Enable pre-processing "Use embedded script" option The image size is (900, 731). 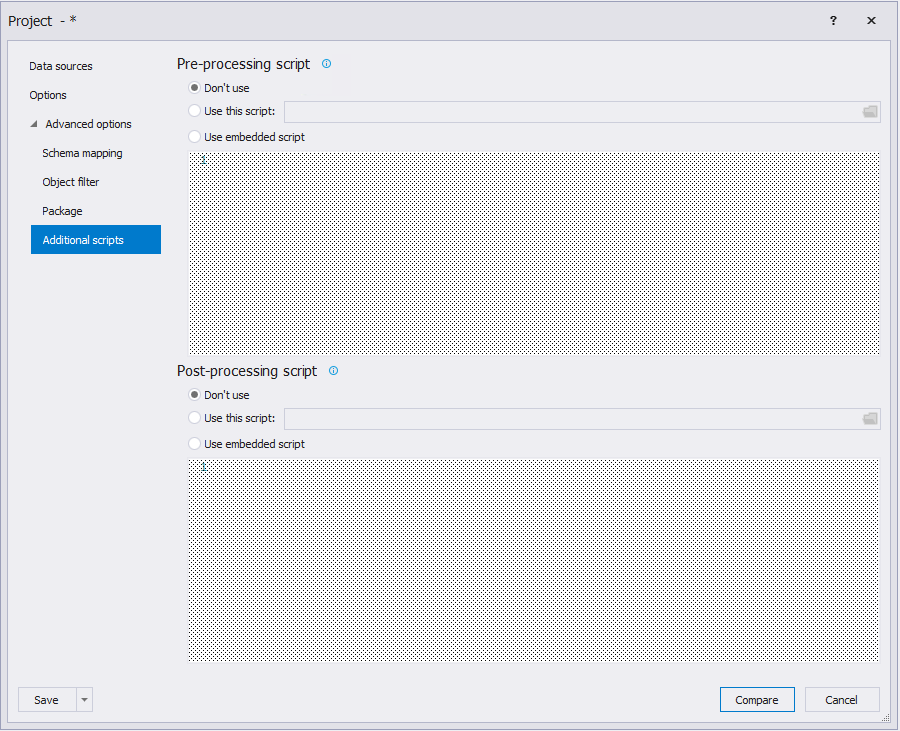point(195,137)
